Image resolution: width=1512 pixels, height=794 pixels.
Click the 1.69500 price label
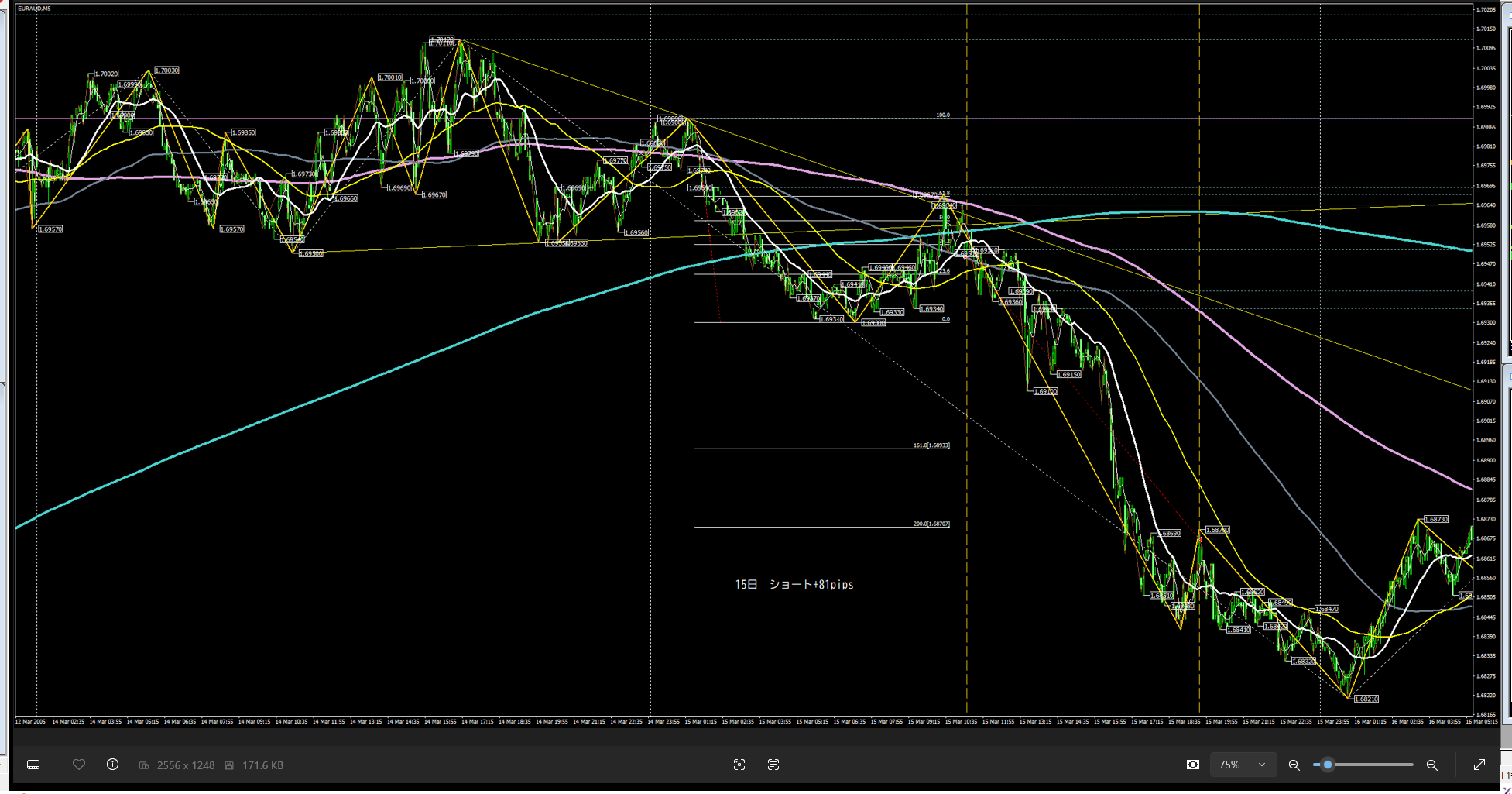click(311, 253)
